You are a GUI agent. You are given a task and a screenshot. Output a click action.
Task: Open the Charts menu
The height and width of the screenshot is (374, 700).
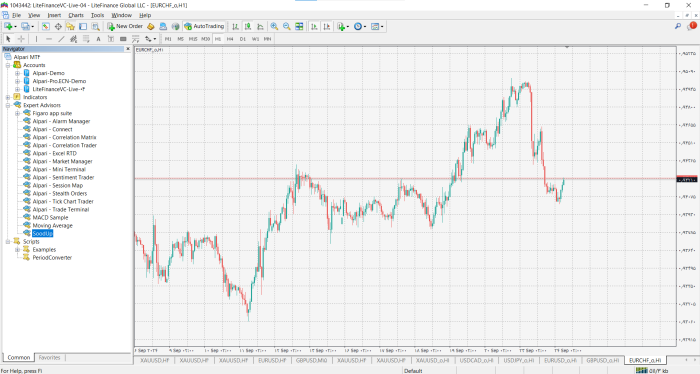click(76, 15)
